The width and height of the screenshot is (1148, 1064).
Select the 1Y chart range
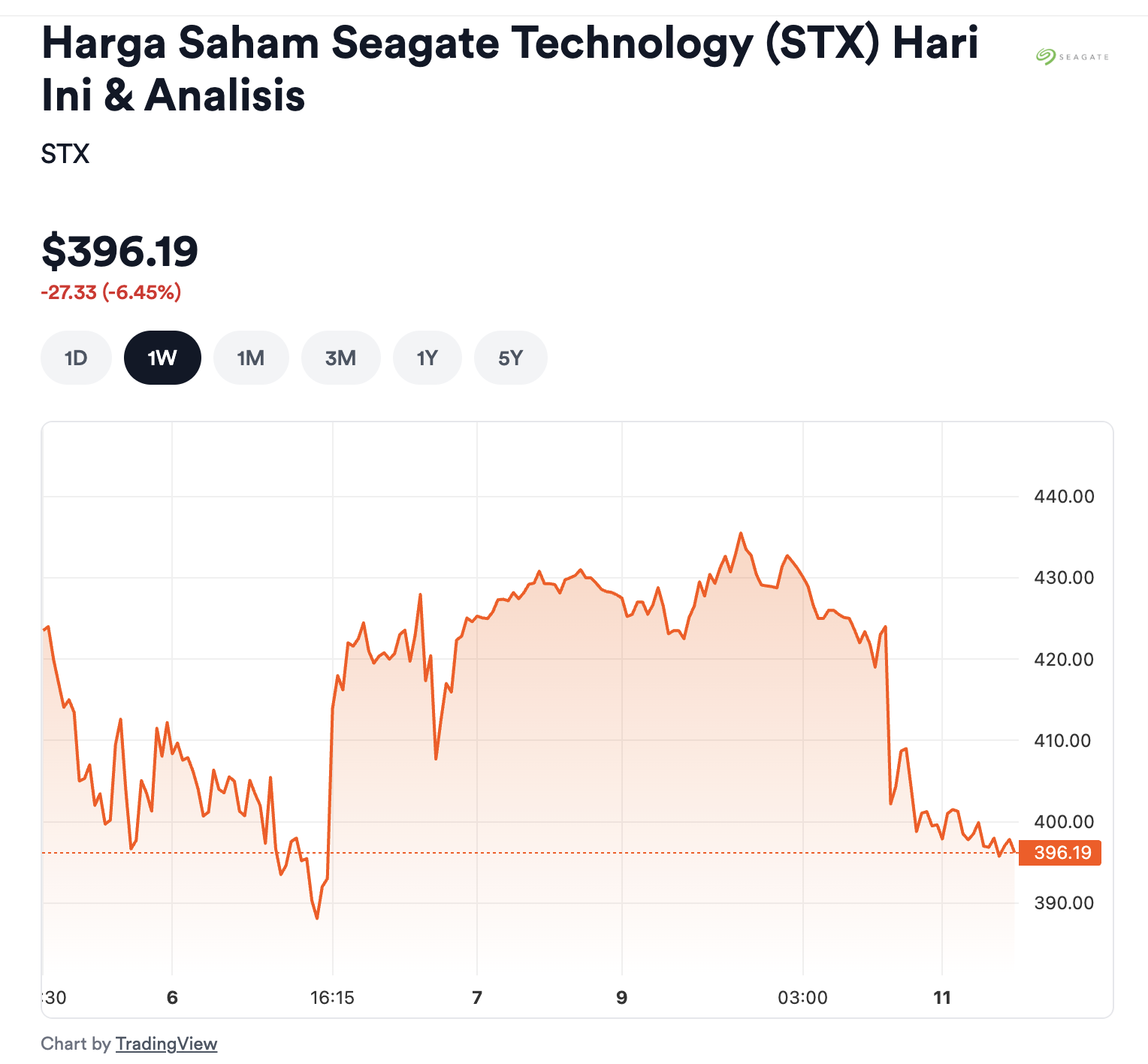pyautogui.click(x=427, y=358)
